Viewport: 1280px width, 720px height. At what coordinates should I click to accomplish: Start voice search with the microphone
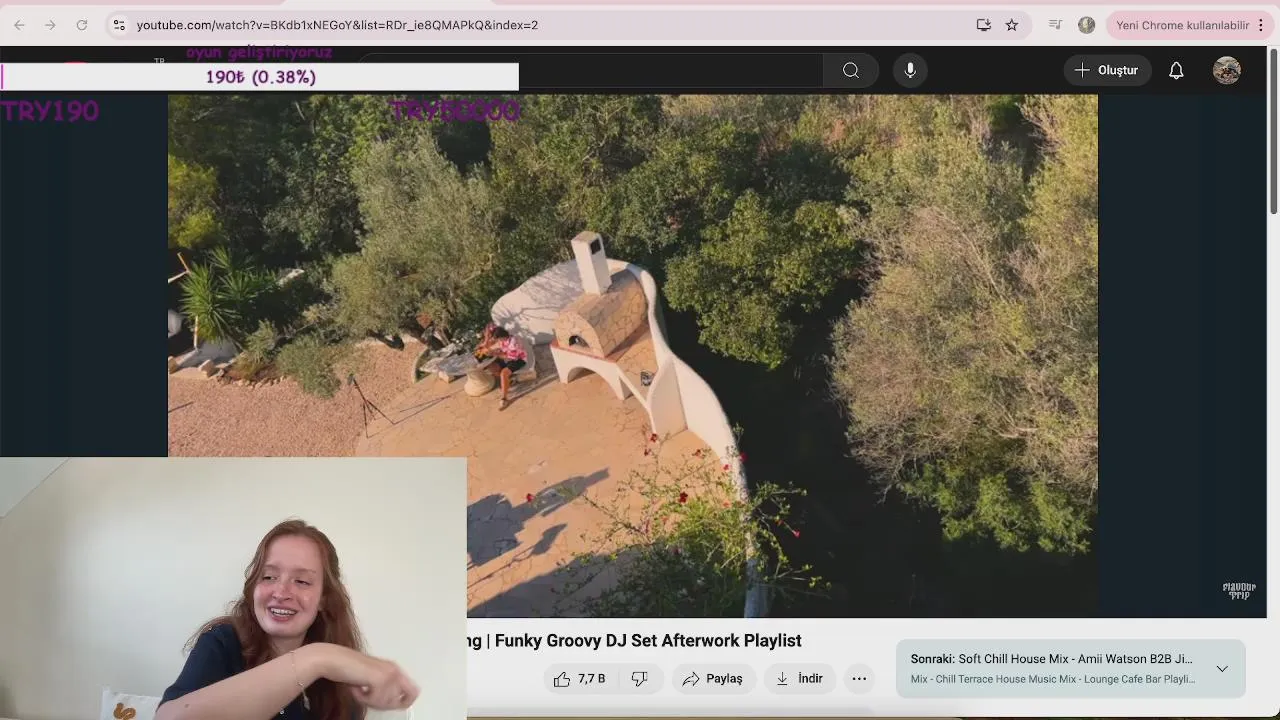pos(910,70)
